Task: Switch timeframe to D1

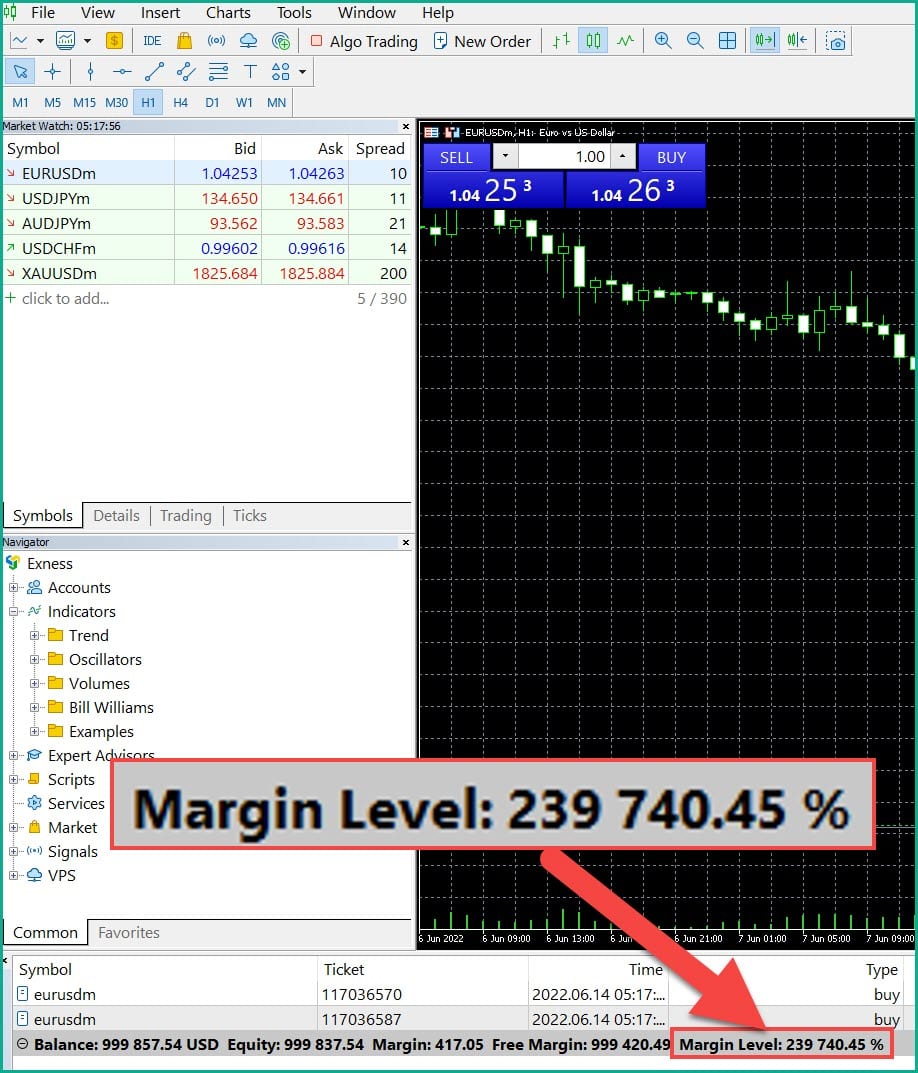Action: point(213,101)
